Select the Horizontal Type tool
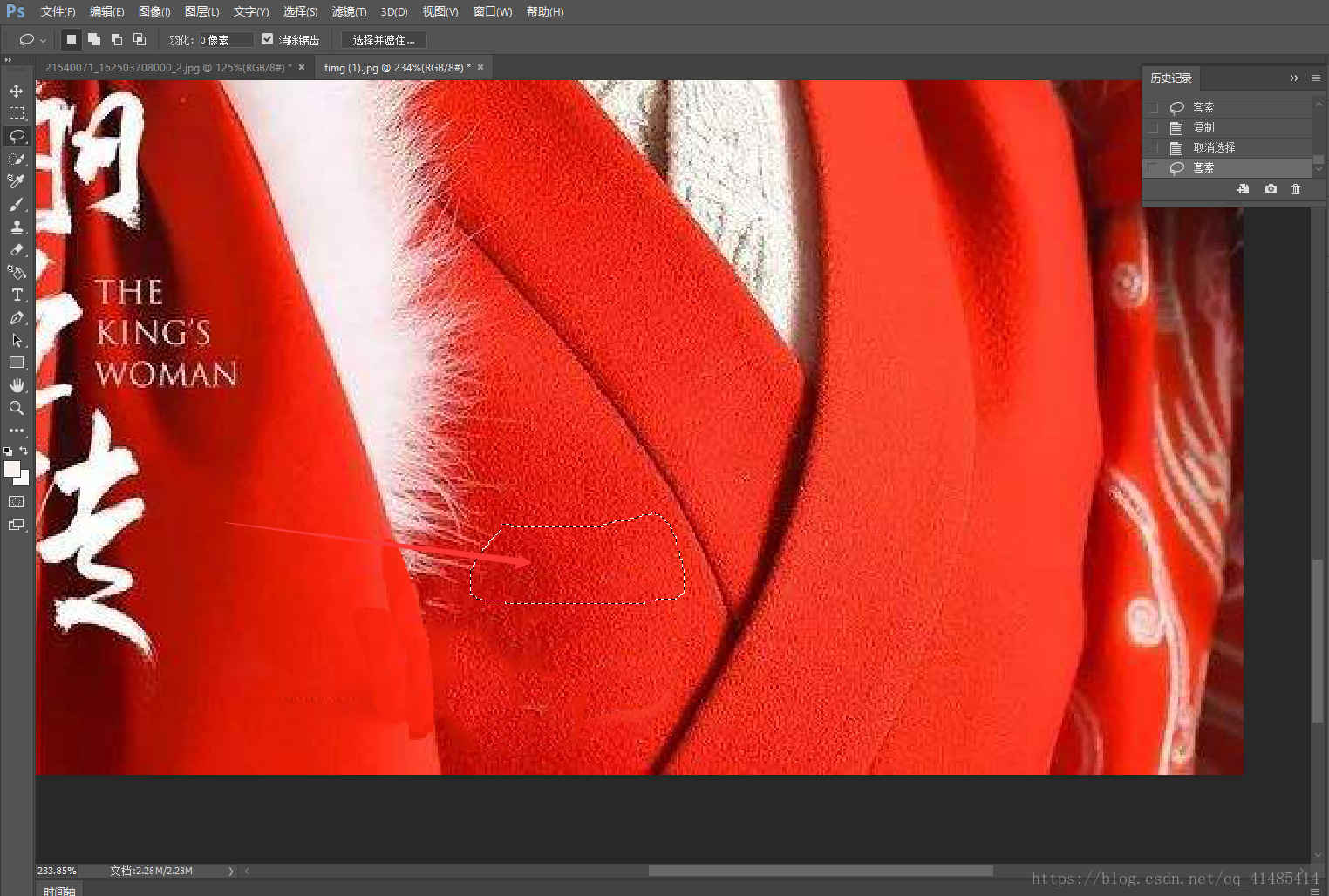1329x896 pixels. 17,295
